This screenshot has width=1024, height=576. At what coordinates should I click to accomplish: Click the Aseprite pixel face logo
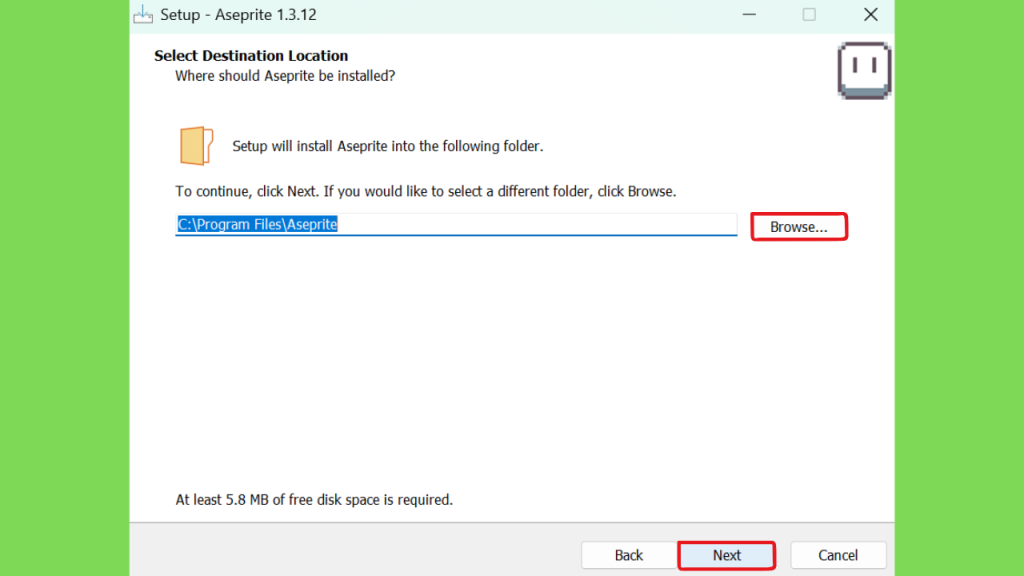click(864, 70)
